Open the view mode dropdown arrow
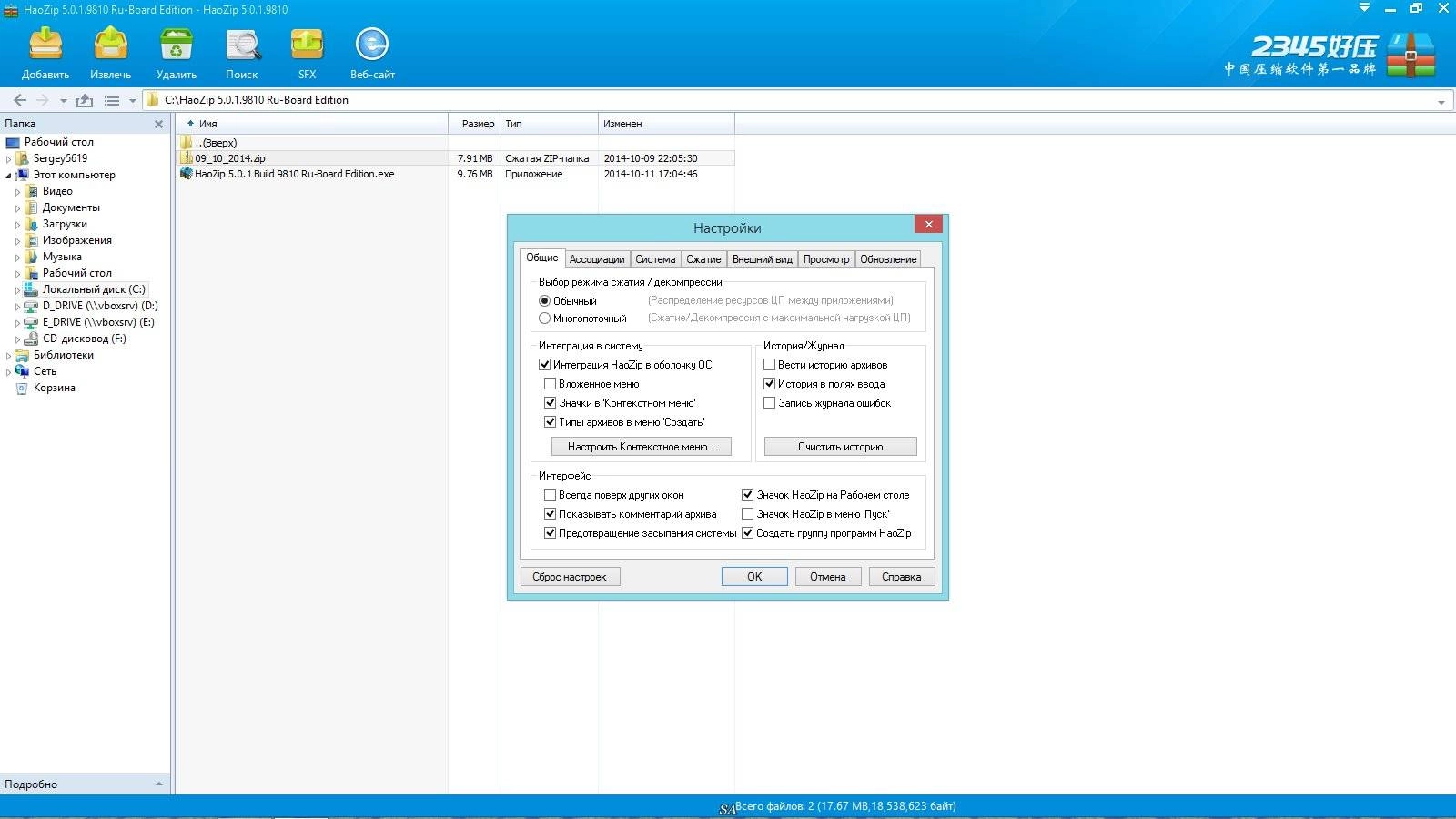The image size is (1456, 819). point(132,101)
